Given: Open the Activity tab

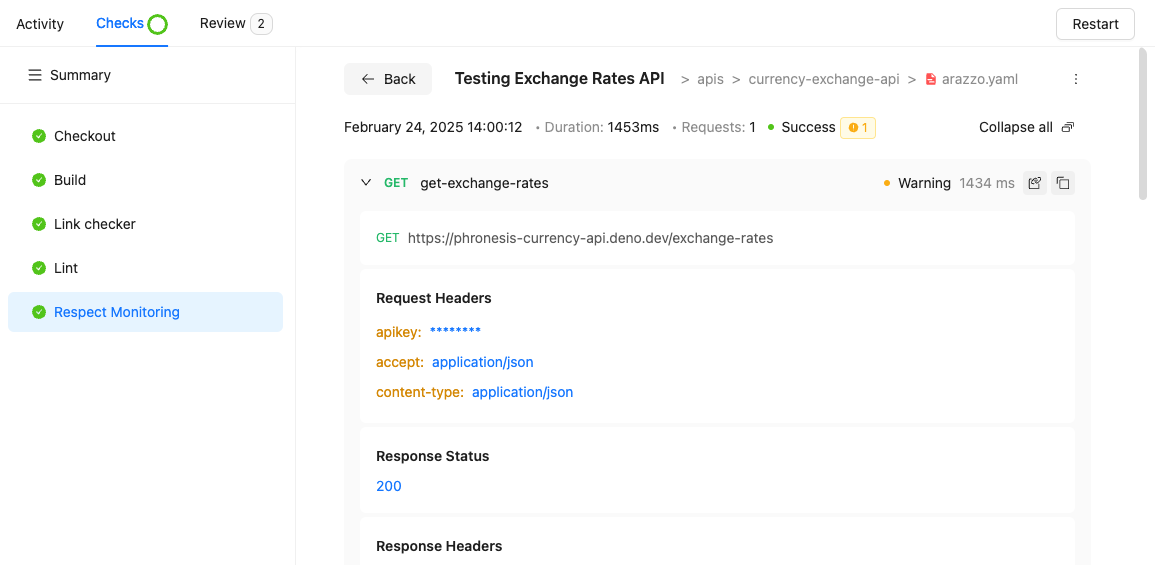Looking at the screenshot, I should click(40, 24).
